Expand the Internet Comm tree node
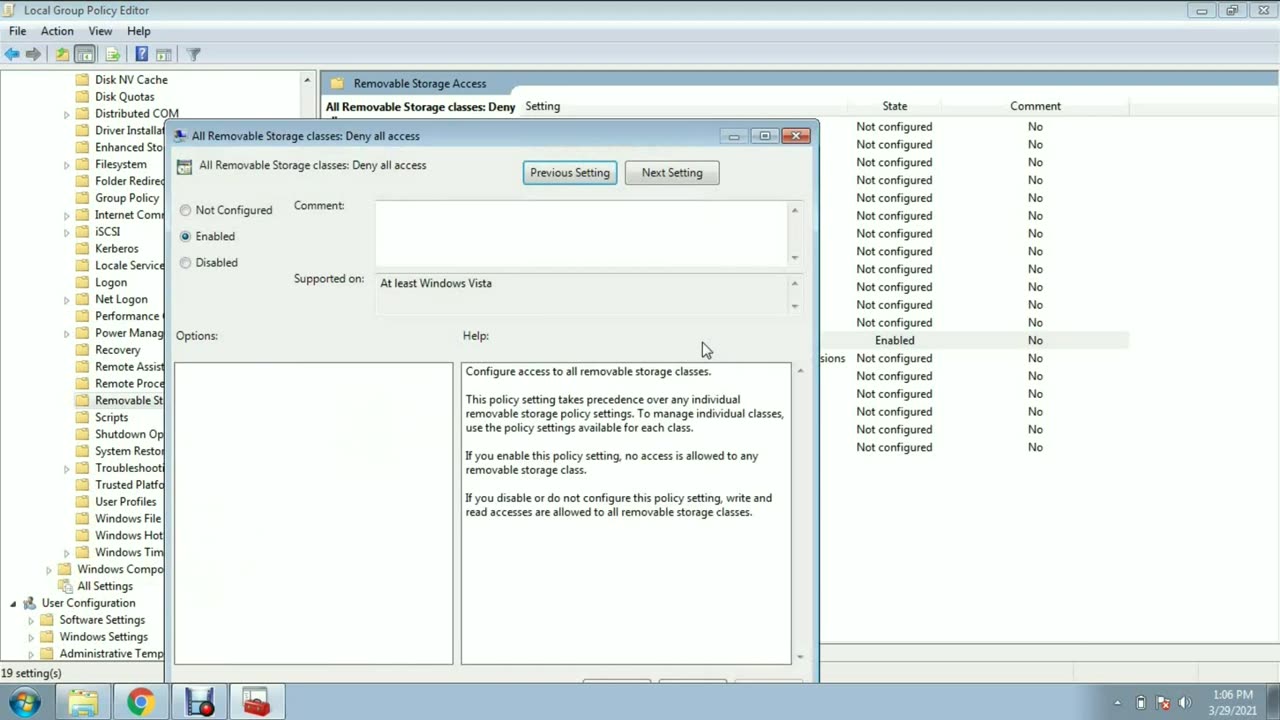The height and width of the screenshot is (720, 1280). 67,215
